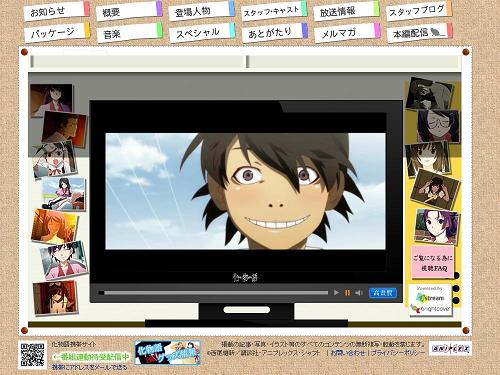Open the 本編配信 streaming tab

tap(419, 33)
